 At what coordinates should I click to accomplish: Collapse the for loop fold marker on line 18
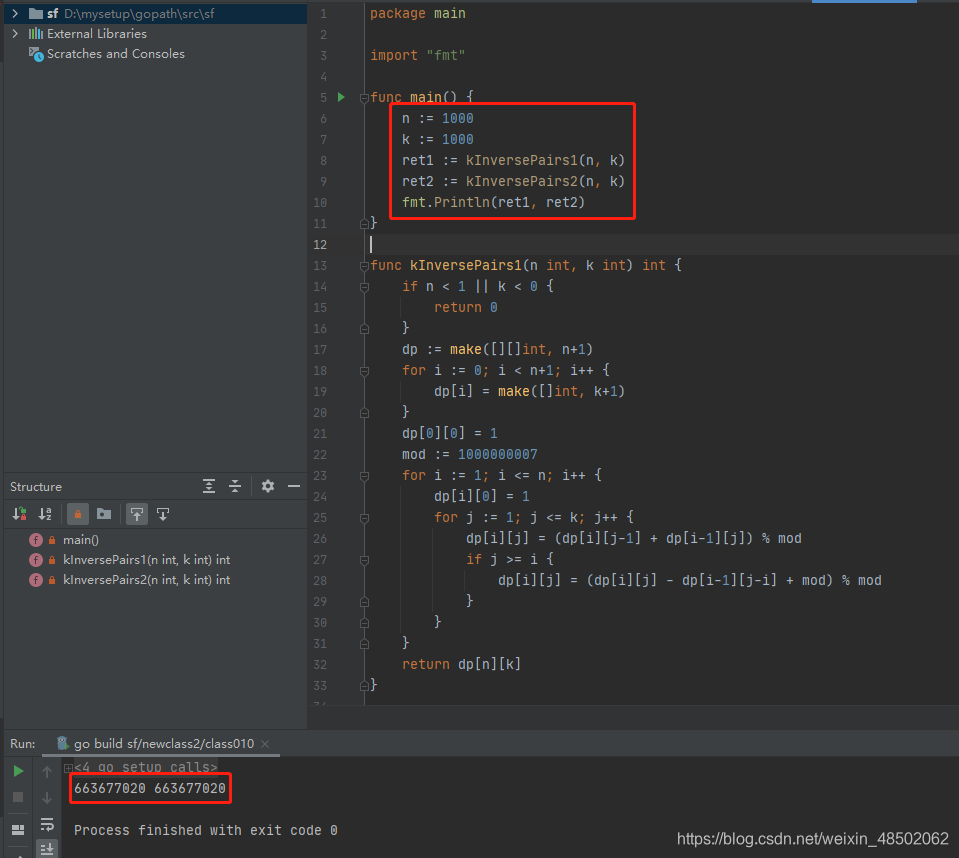click(x=364, y=371)
